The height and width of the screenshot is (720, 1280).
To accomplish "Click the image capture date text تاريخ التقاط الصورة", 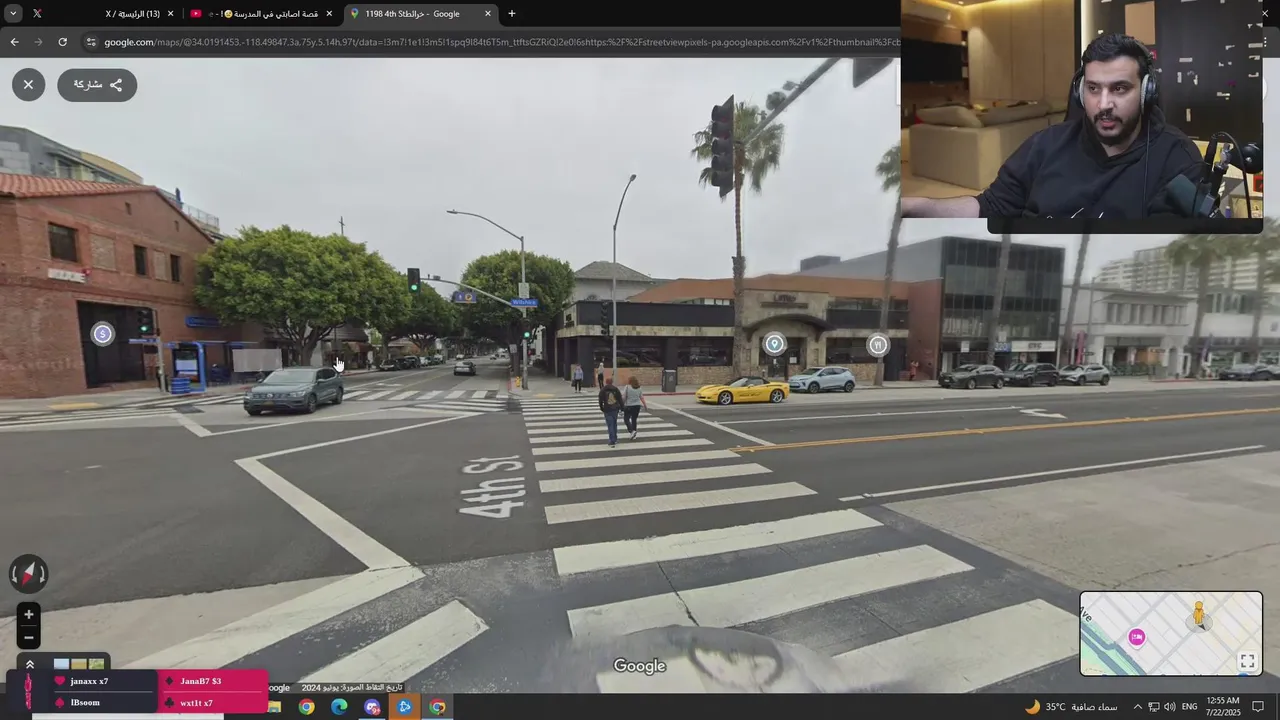I will (x=352, y=688).
